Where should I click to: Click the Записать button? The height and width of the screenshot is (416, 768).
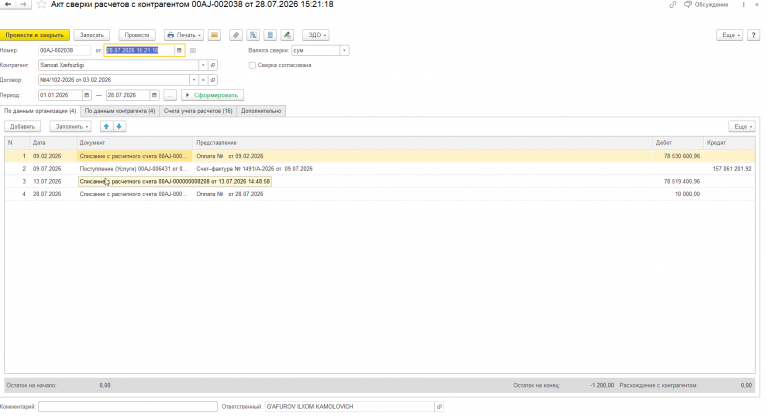(x=92, y=35)
